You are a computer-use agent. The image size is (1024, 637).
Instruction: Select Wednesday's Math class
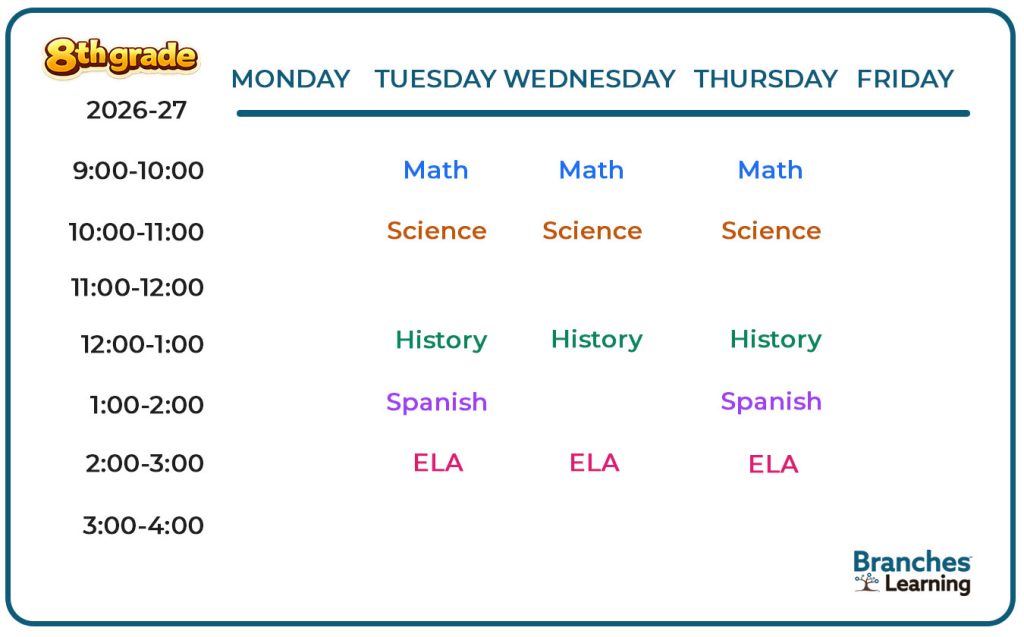point(591,170)
